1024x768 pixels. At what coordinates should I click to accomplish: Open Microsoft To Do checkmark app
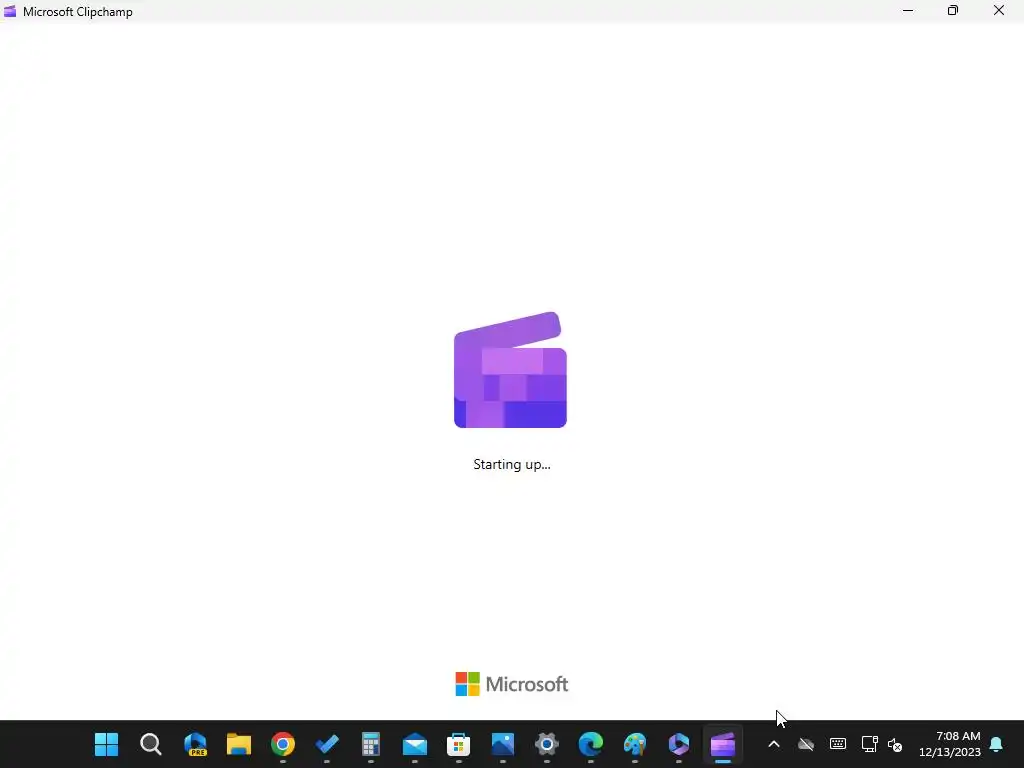coord(327,744)
